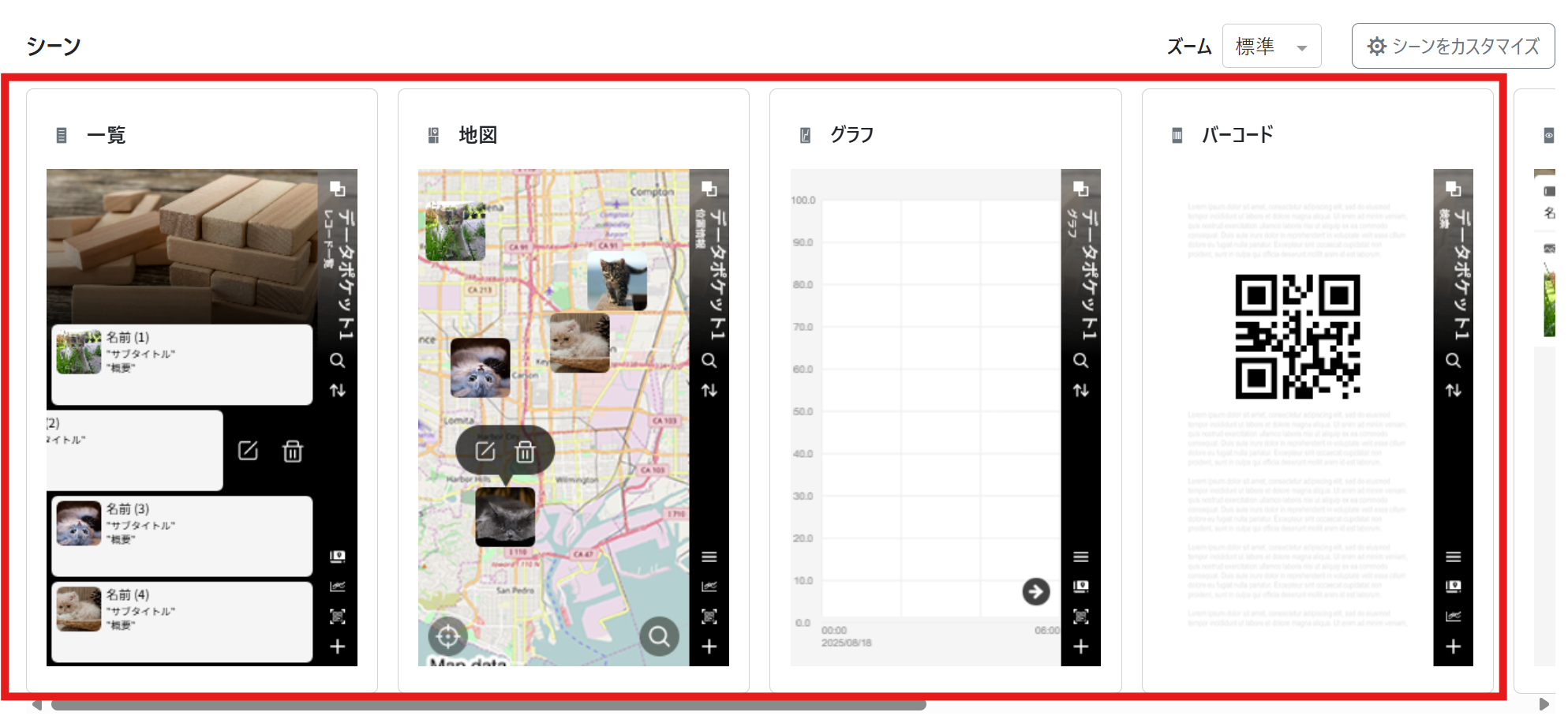Click the right-arrow circle in the グラフ preview
Viewport: 1568px width, 716px height.
pyautogui.click(x=1035, y=591)
